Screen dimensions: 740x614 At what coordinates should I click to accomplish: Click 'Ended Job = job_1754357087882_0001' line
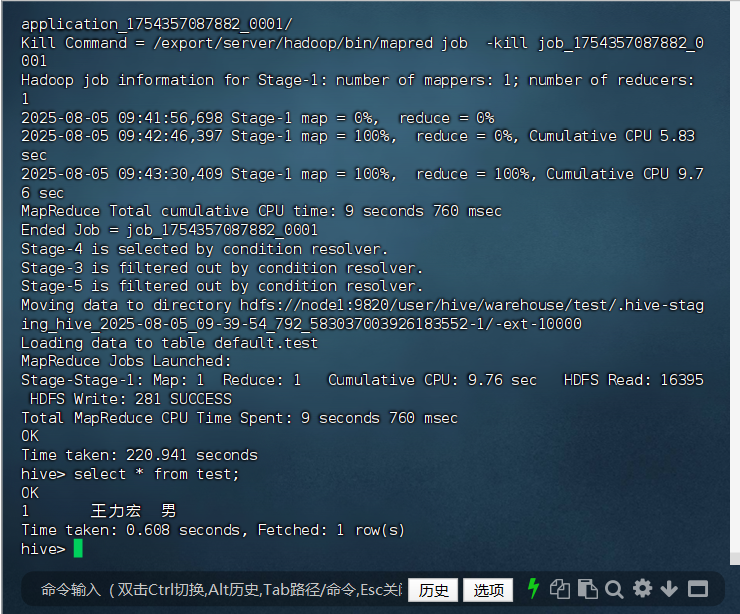coord(169,230)
